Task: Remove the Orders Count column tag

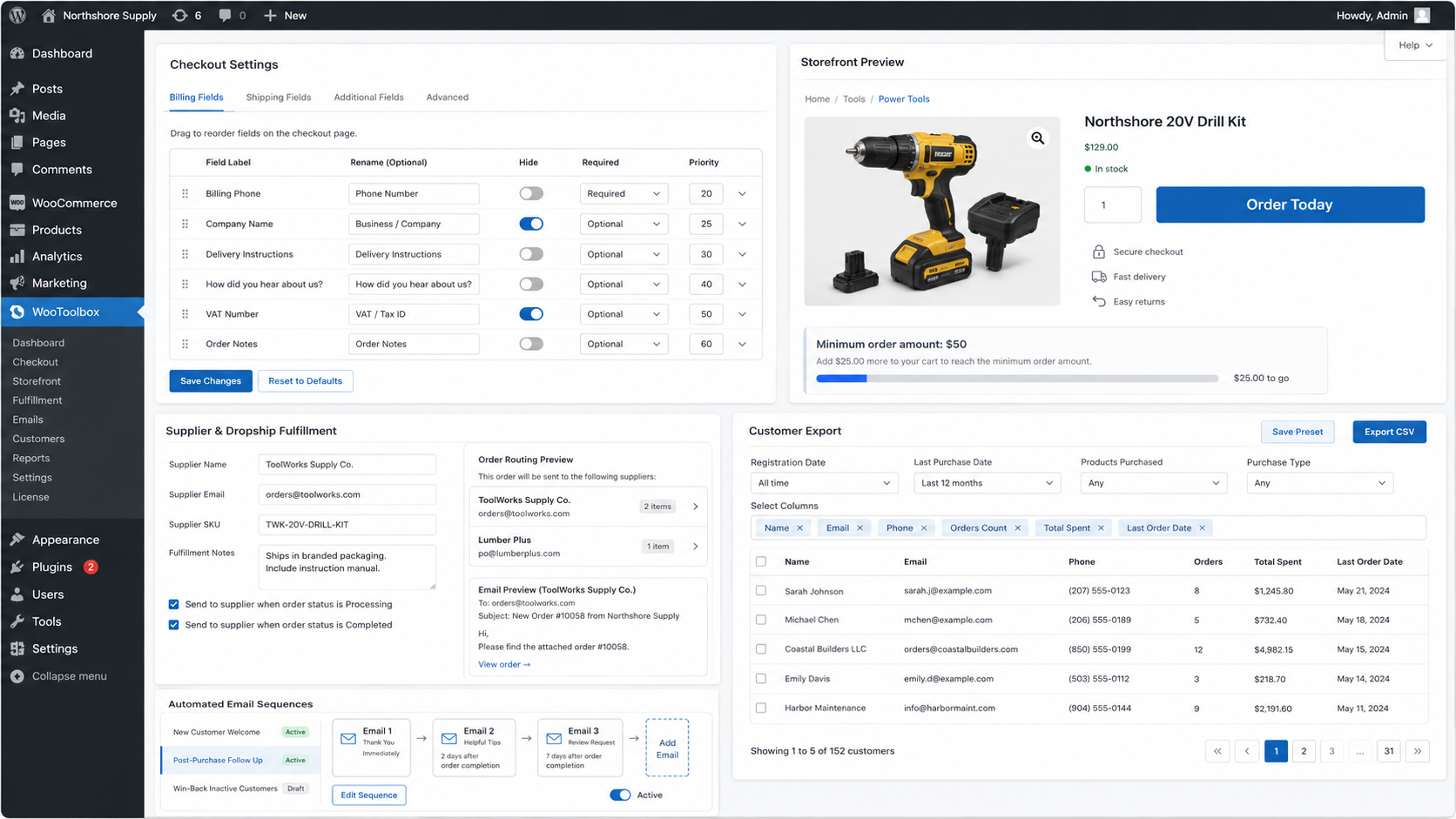Action: 1017,528
